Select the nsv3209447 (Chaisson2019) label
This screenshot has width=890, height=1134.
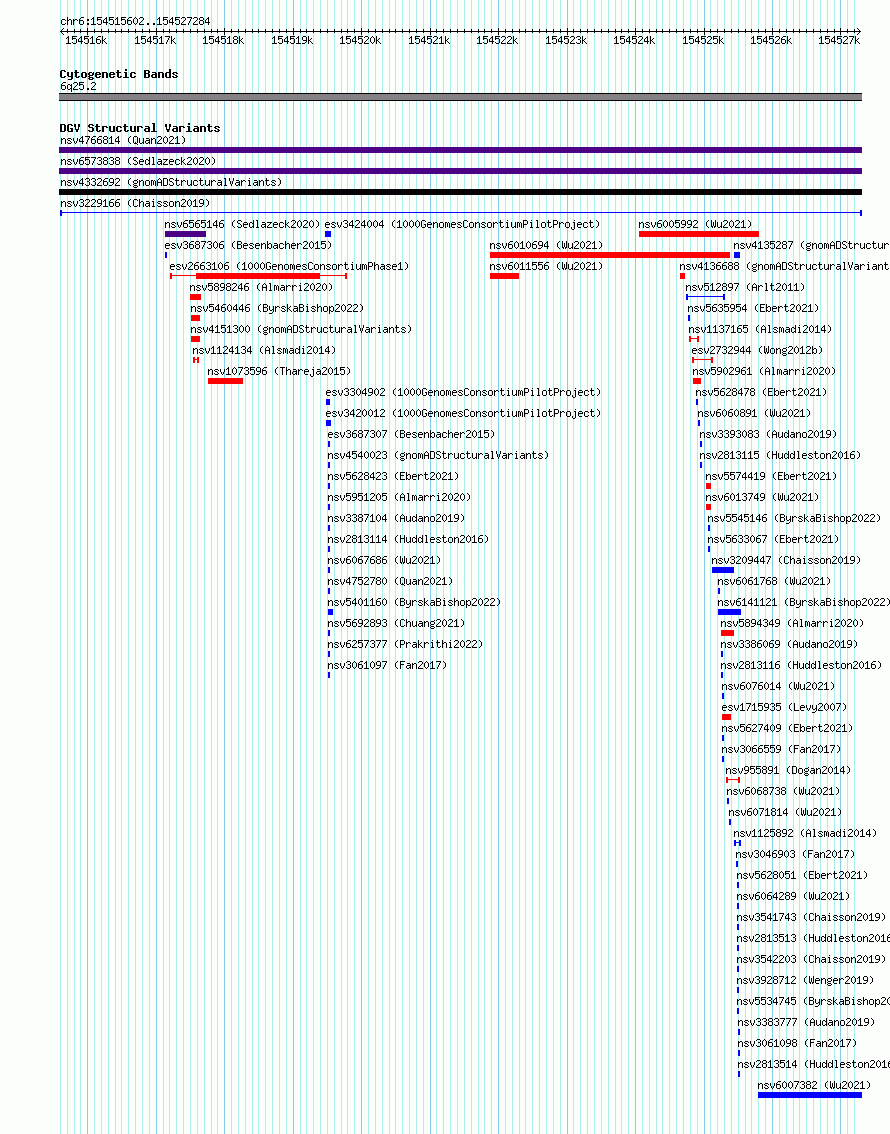(787, 560)
